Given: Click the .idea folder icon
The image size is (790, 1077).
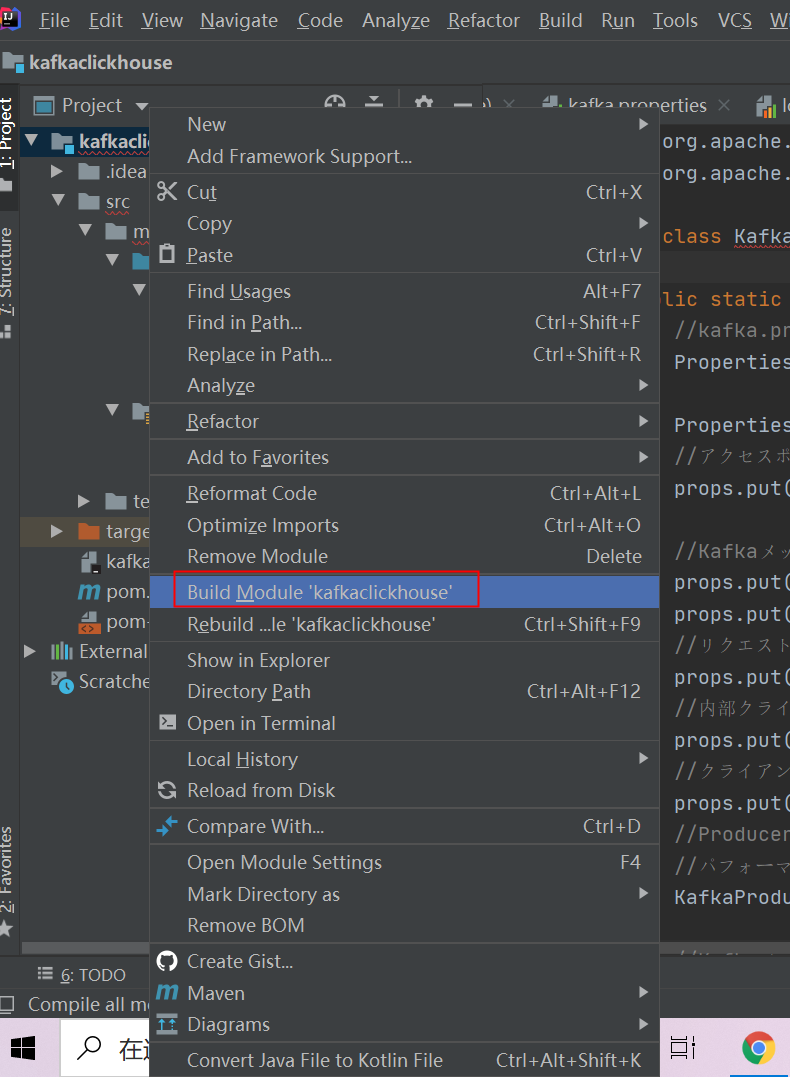Looking at the screenshot, I should pyautogui.click(x=89, y=171).
